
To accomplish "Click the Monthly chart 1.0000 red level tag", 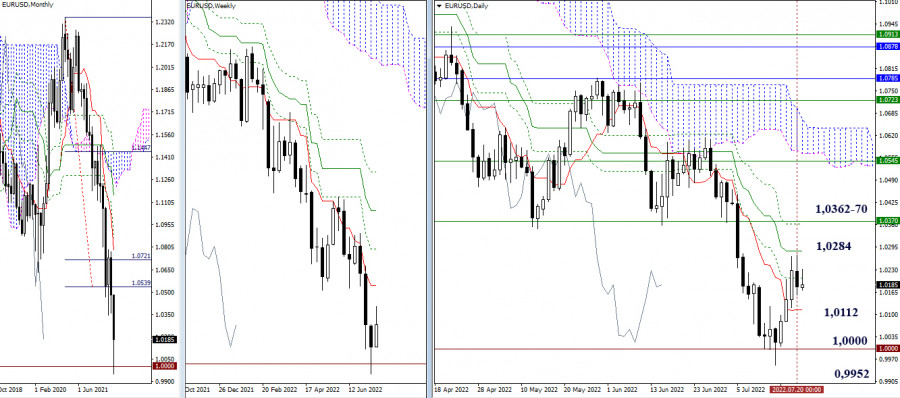I will point(165,366).
